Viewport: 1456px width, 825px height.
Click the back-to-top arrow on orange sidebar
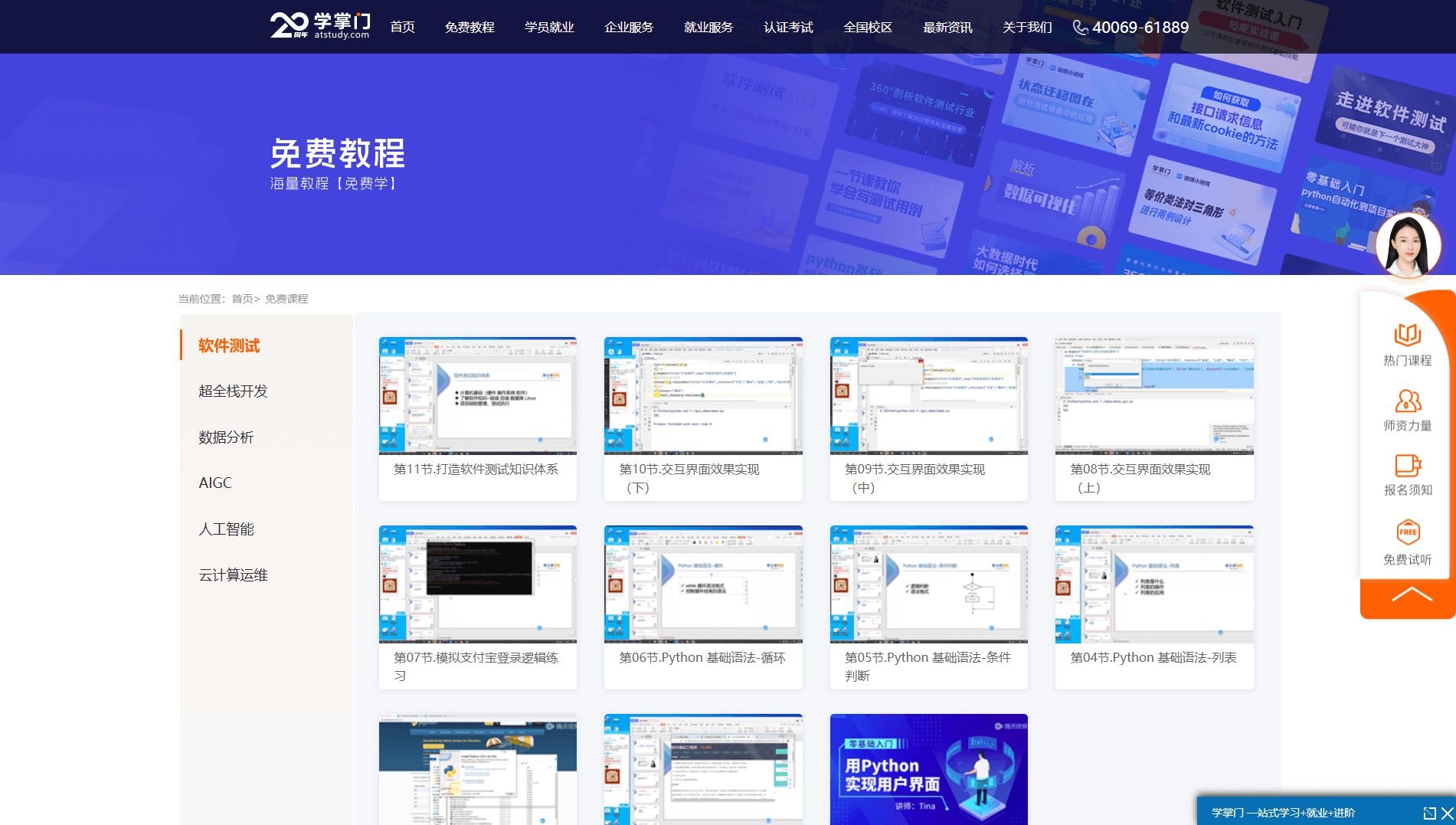1411,595
